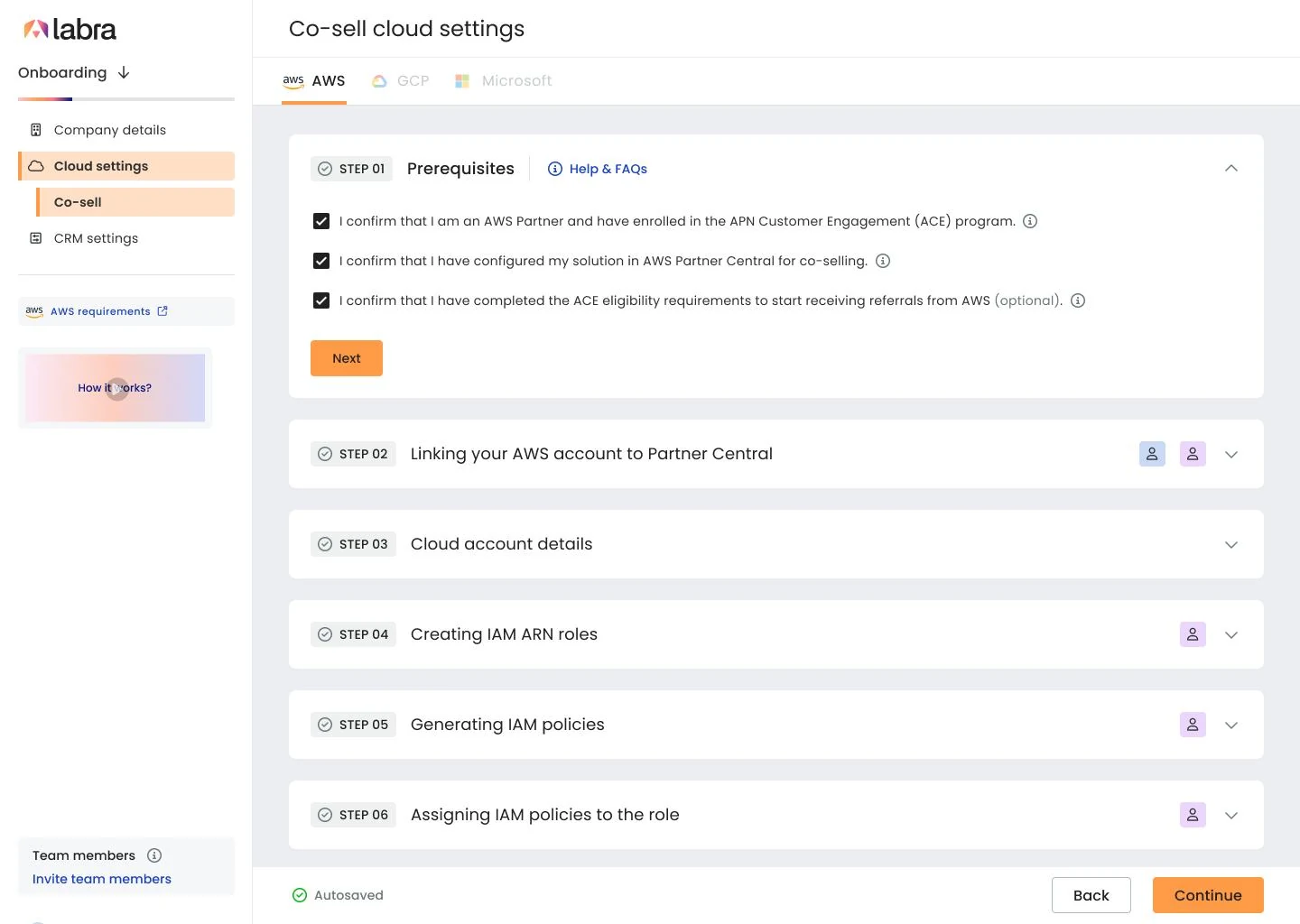Uncheck the APN ACE program enrollment confirmation

[321, 221]
